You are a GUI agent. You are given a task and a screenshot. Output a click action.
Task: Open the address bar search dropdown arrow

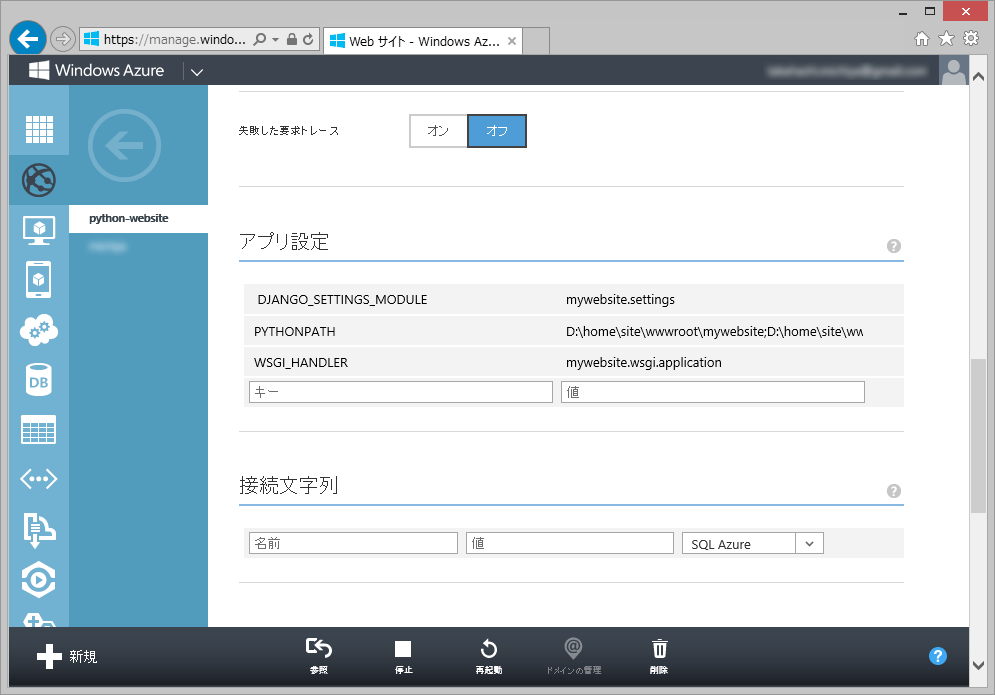(275, 40)
